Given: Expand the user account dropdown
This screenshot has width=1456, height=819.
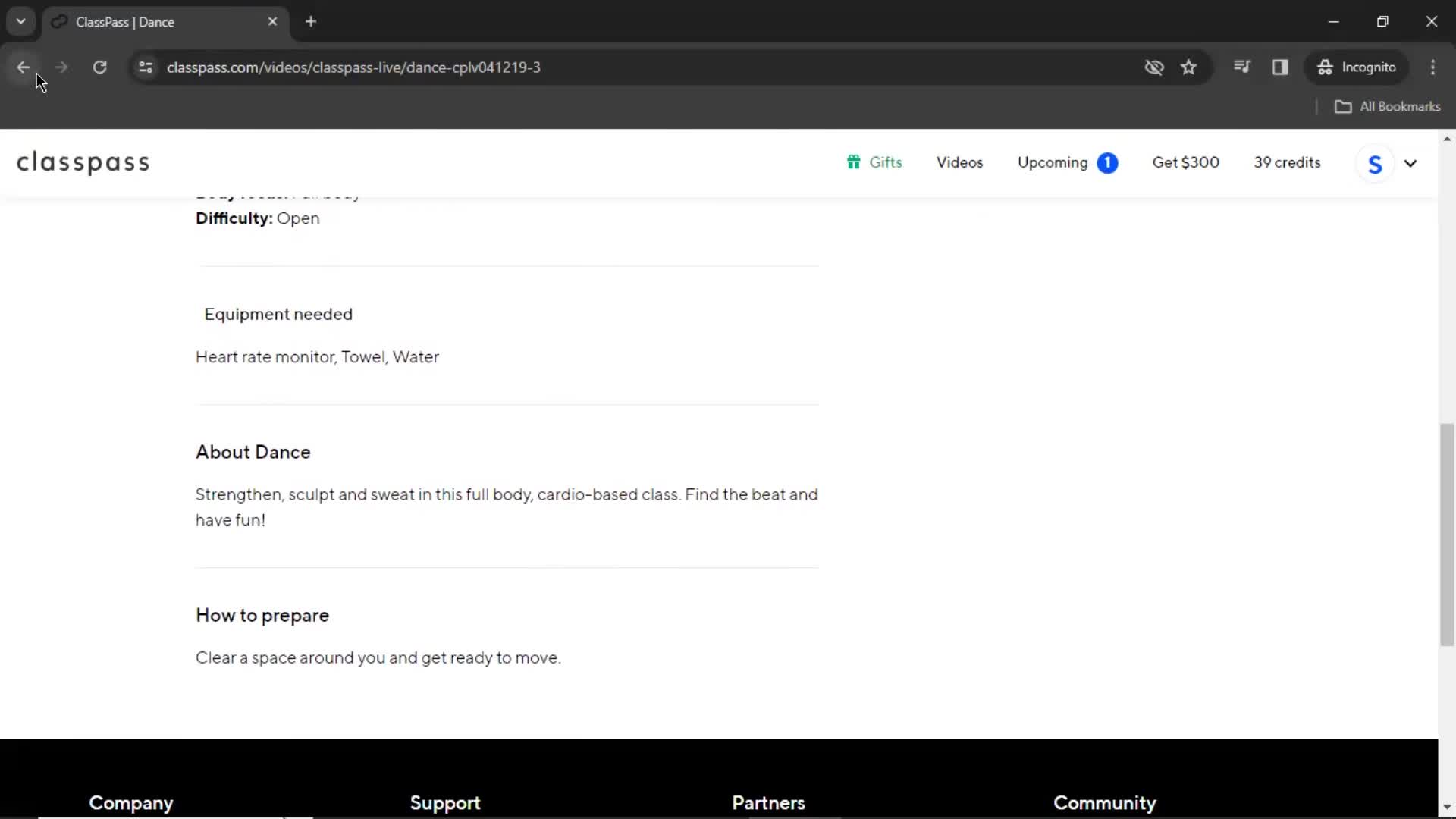Looking at the screenshot, I should pos(1410,163).
